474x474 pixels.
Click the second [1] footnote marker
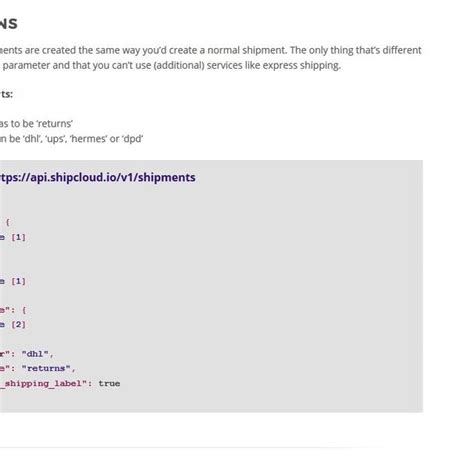pos(18,281)
